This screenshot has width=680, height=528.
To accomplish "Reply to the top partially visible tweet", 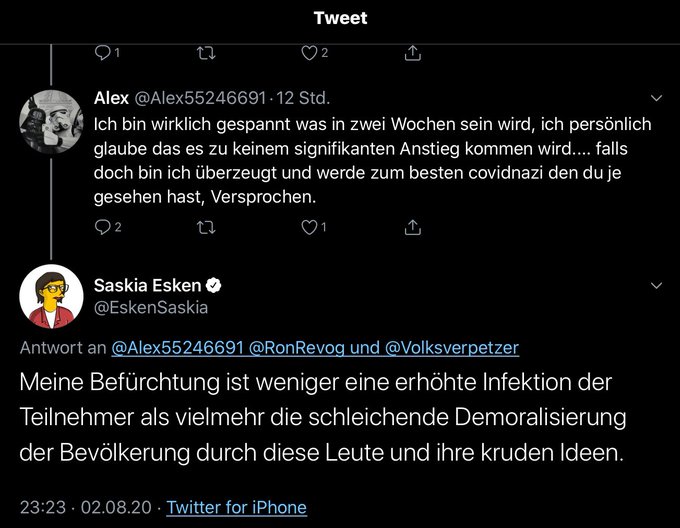I will [x=102, y=52].
